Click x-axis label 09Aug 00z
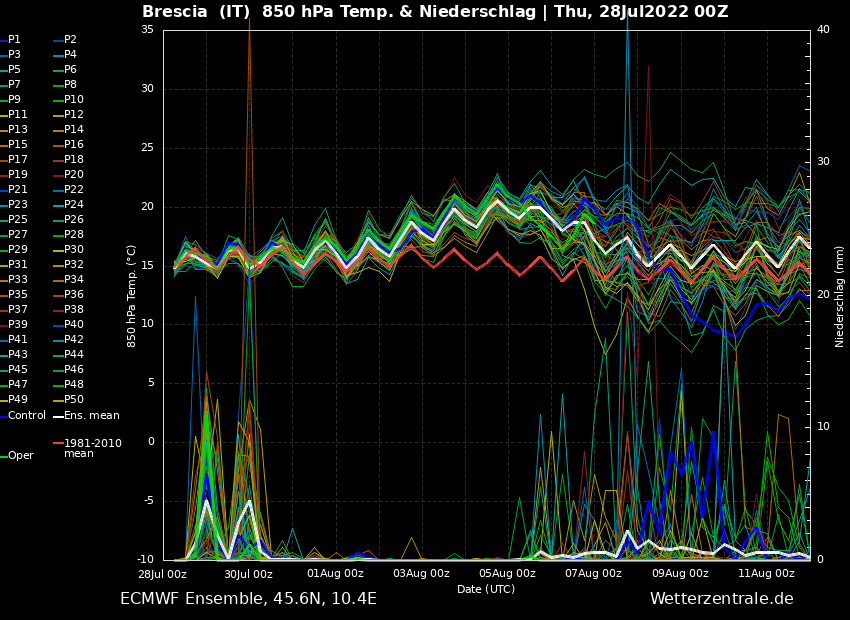The image size is (850, 620). [680, 573]
